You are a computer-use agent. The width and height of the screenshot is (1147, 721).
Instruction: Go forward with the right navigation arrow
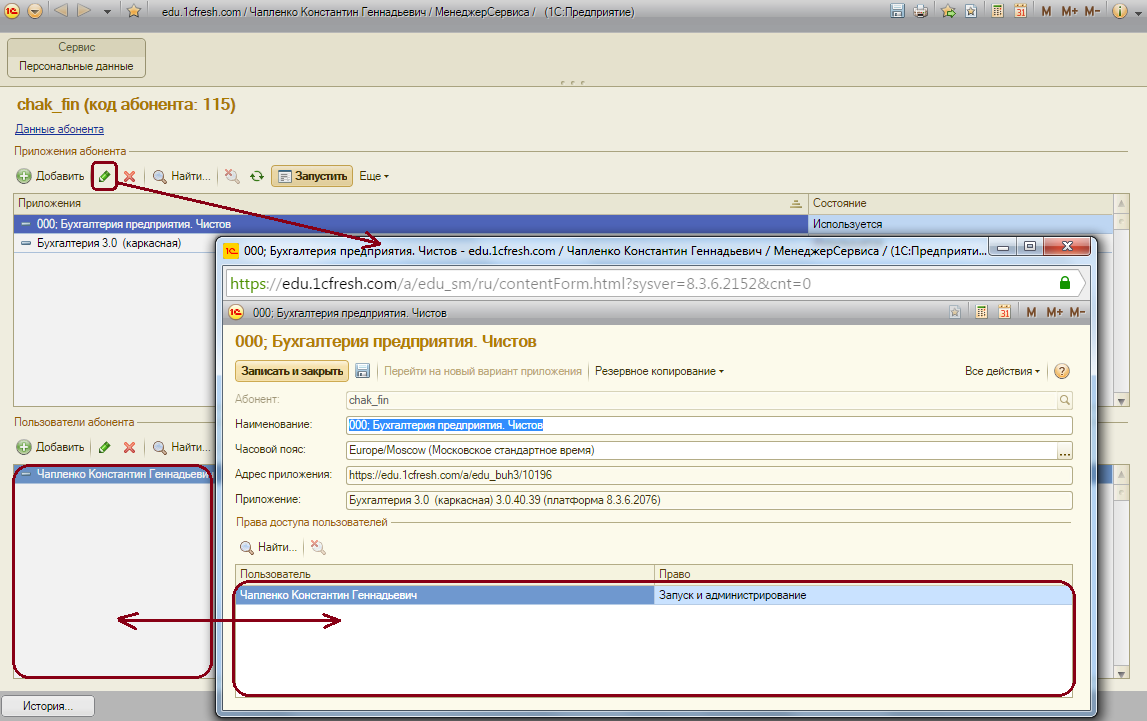pyautogui.click(x=84, y=10)
